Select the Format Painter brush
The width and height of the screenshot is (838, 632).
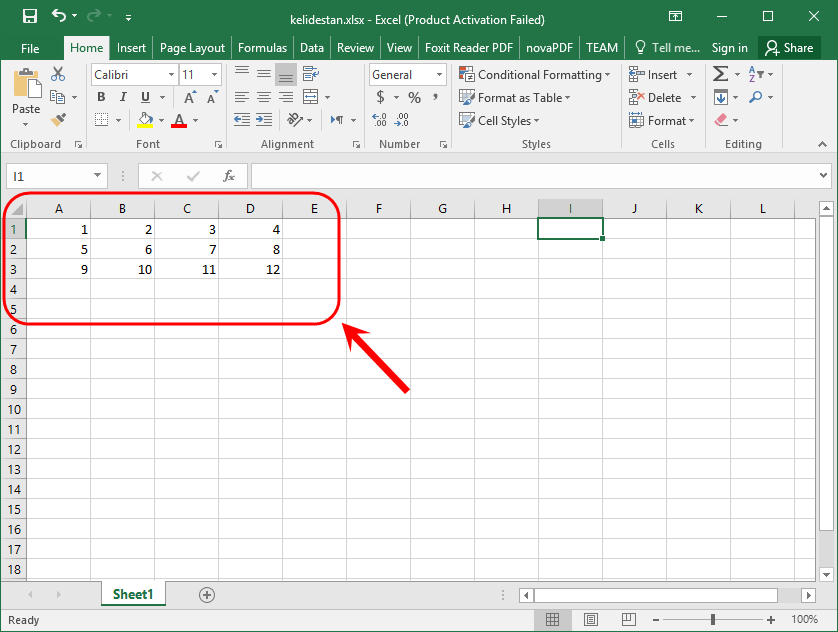[58, 120]
